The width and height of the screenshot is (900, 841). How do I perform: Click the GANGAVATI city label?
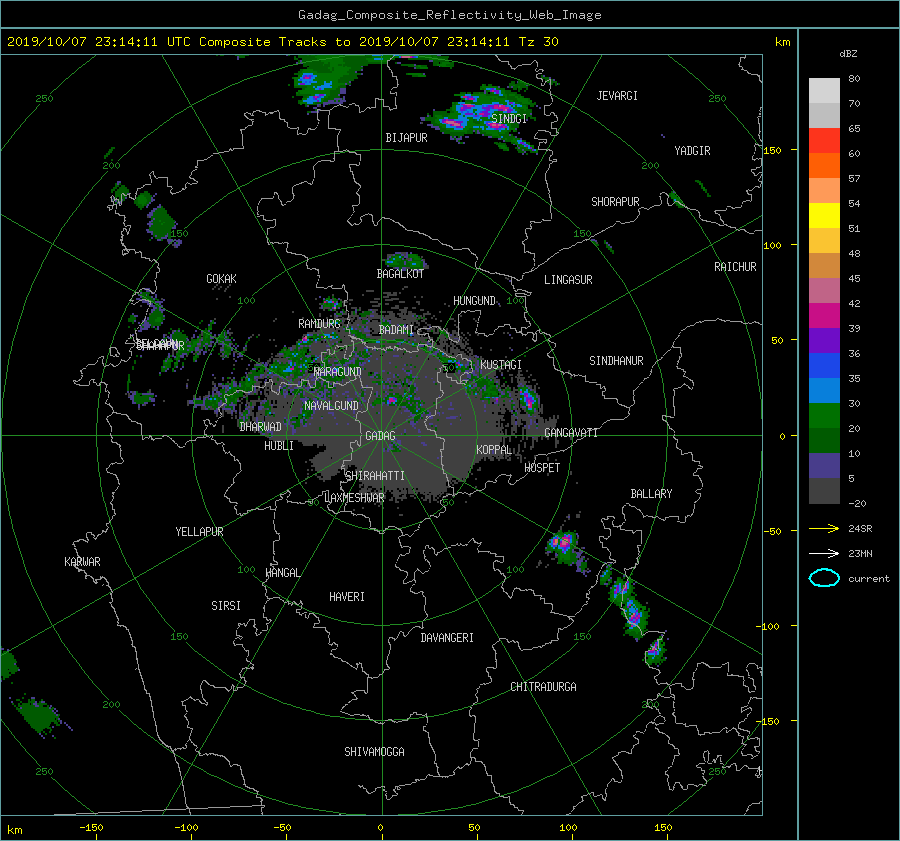point(571,433)
